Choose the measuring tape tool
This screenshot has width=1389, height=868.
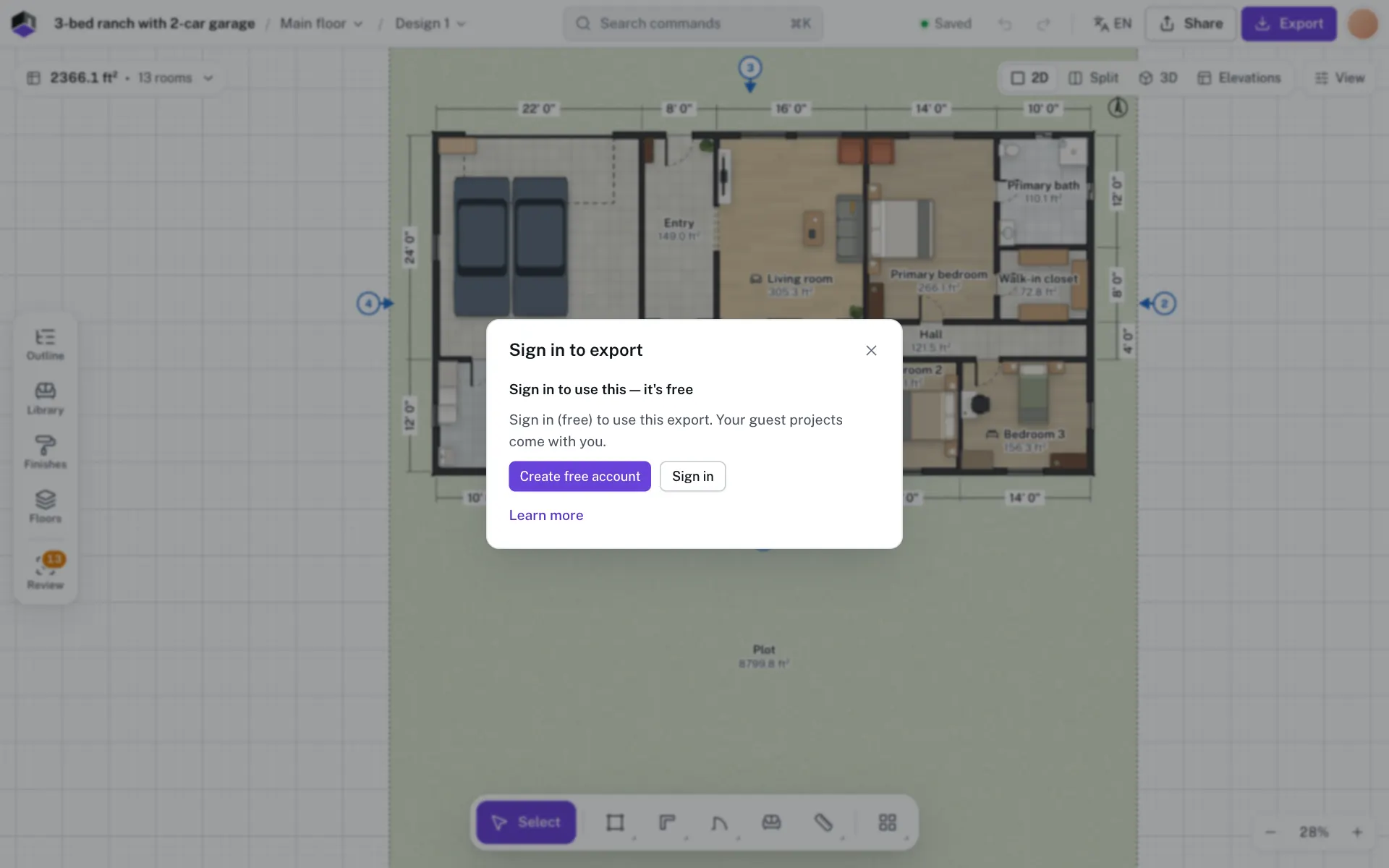[823, 822]
